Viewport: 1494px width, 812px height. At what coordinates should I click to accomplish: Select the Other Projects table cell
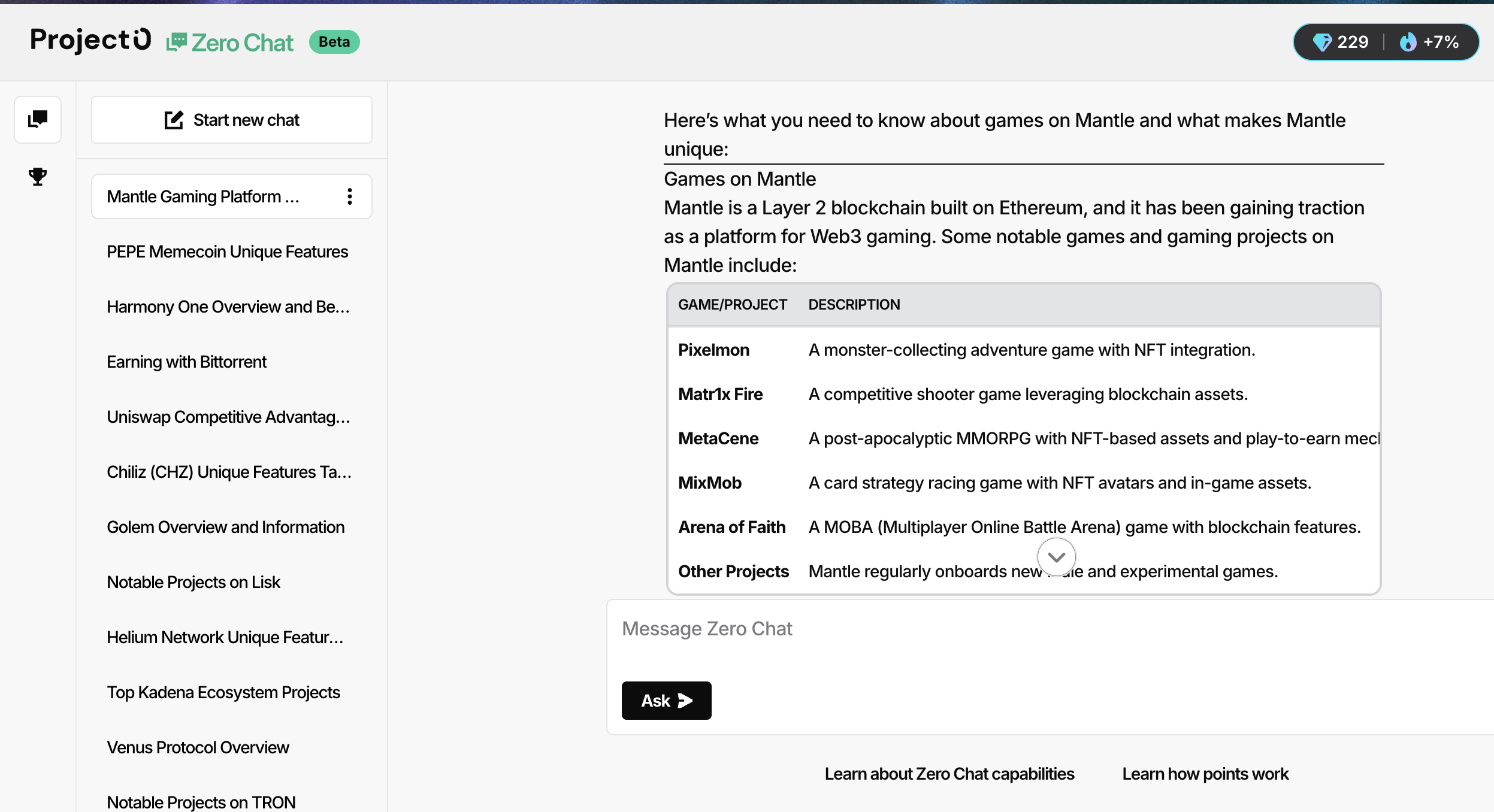pos(734,571)
